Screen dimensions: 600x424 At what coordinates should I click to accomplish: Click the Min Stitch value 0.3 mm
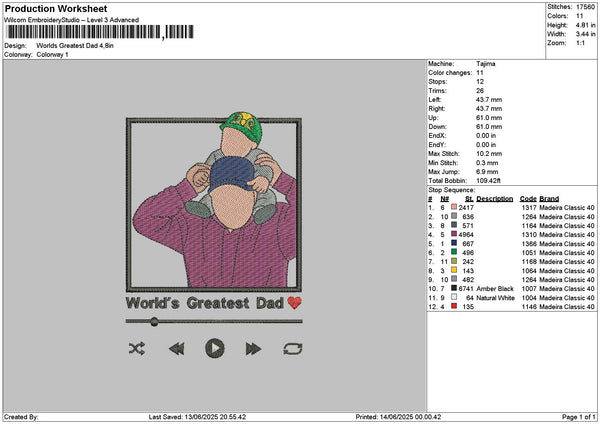click(x=487, y=163)
